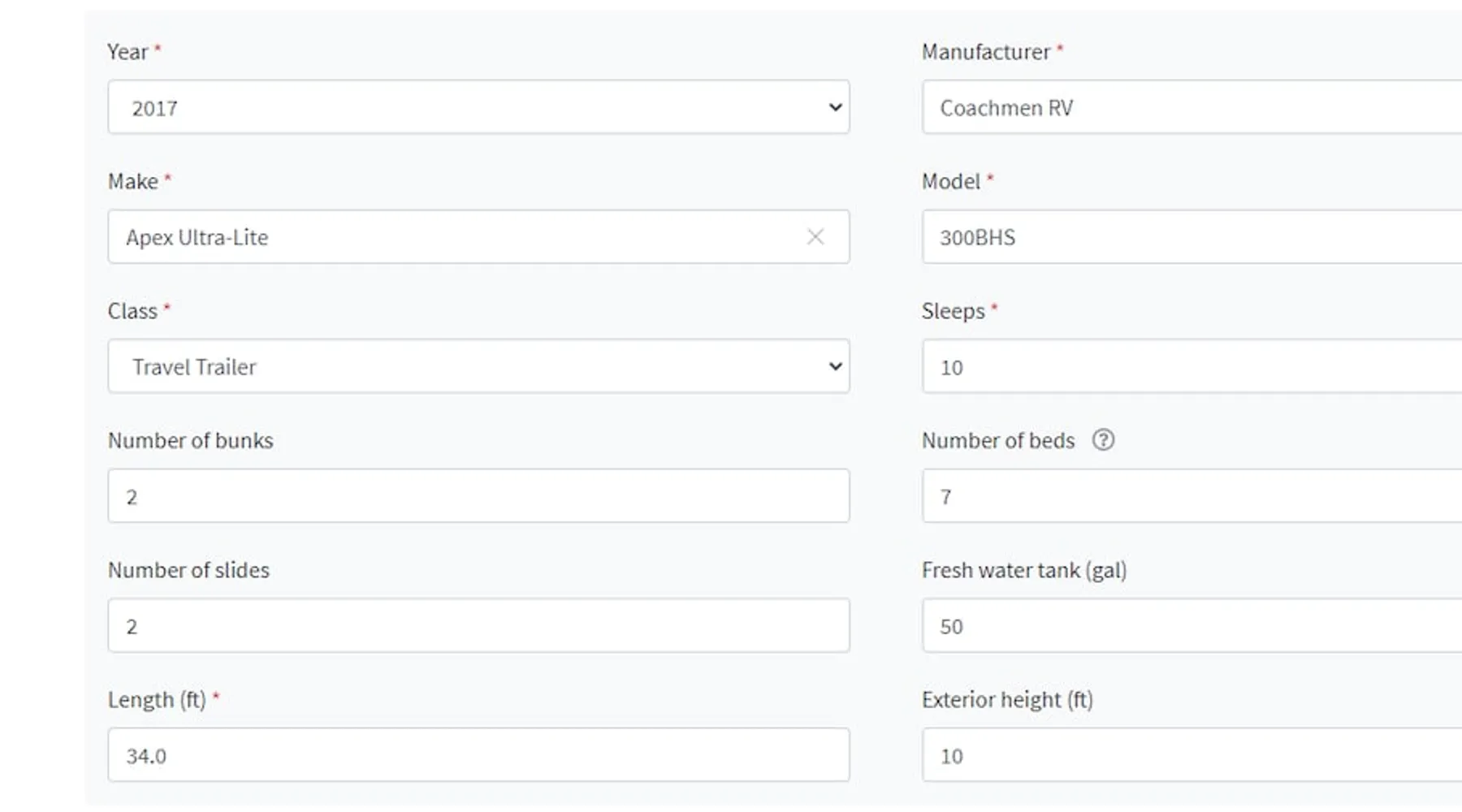Click the Number of beds label

[x=998, y=440]
